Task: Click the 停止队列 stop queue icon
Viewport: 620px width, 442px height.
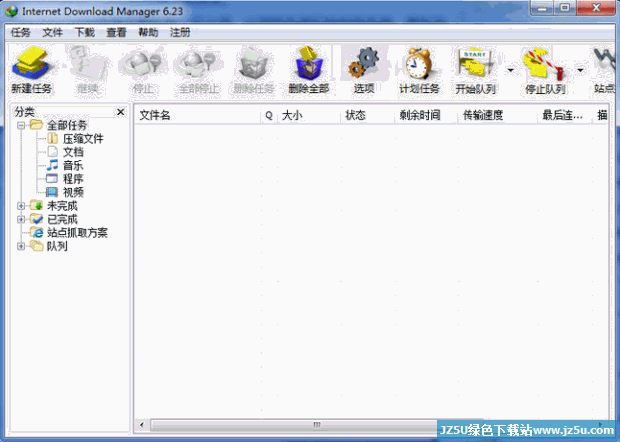Action: (545, 70)
